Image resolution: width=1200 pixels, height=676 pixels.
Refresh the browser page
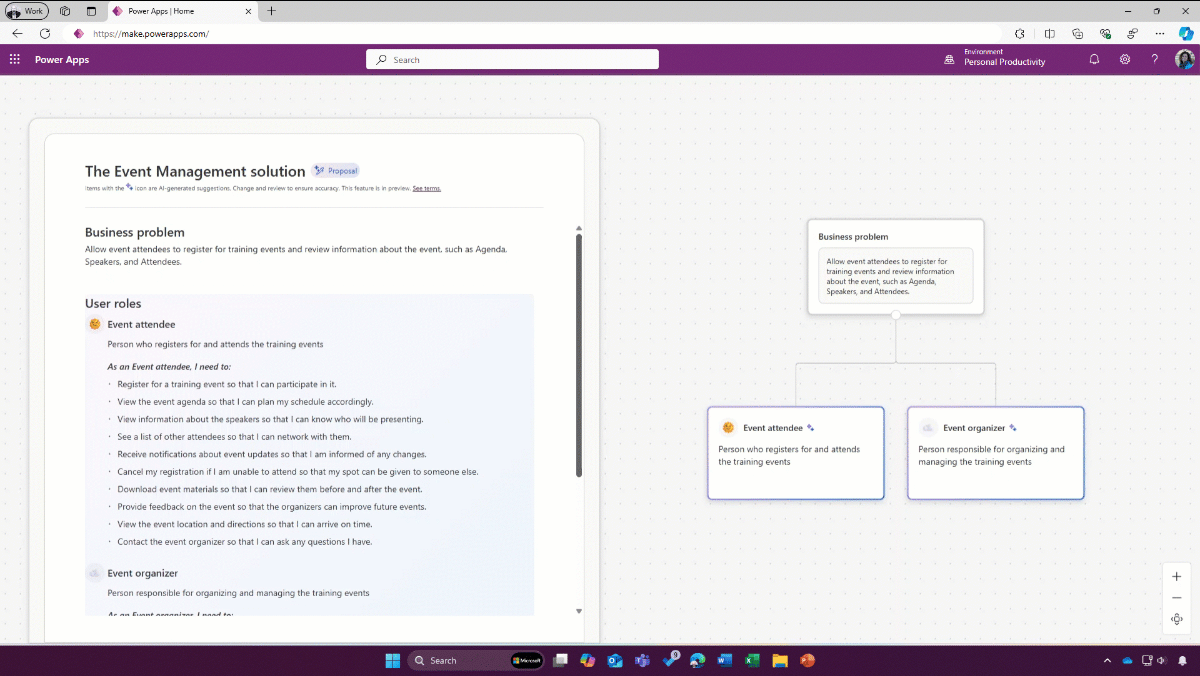(45, 33)
